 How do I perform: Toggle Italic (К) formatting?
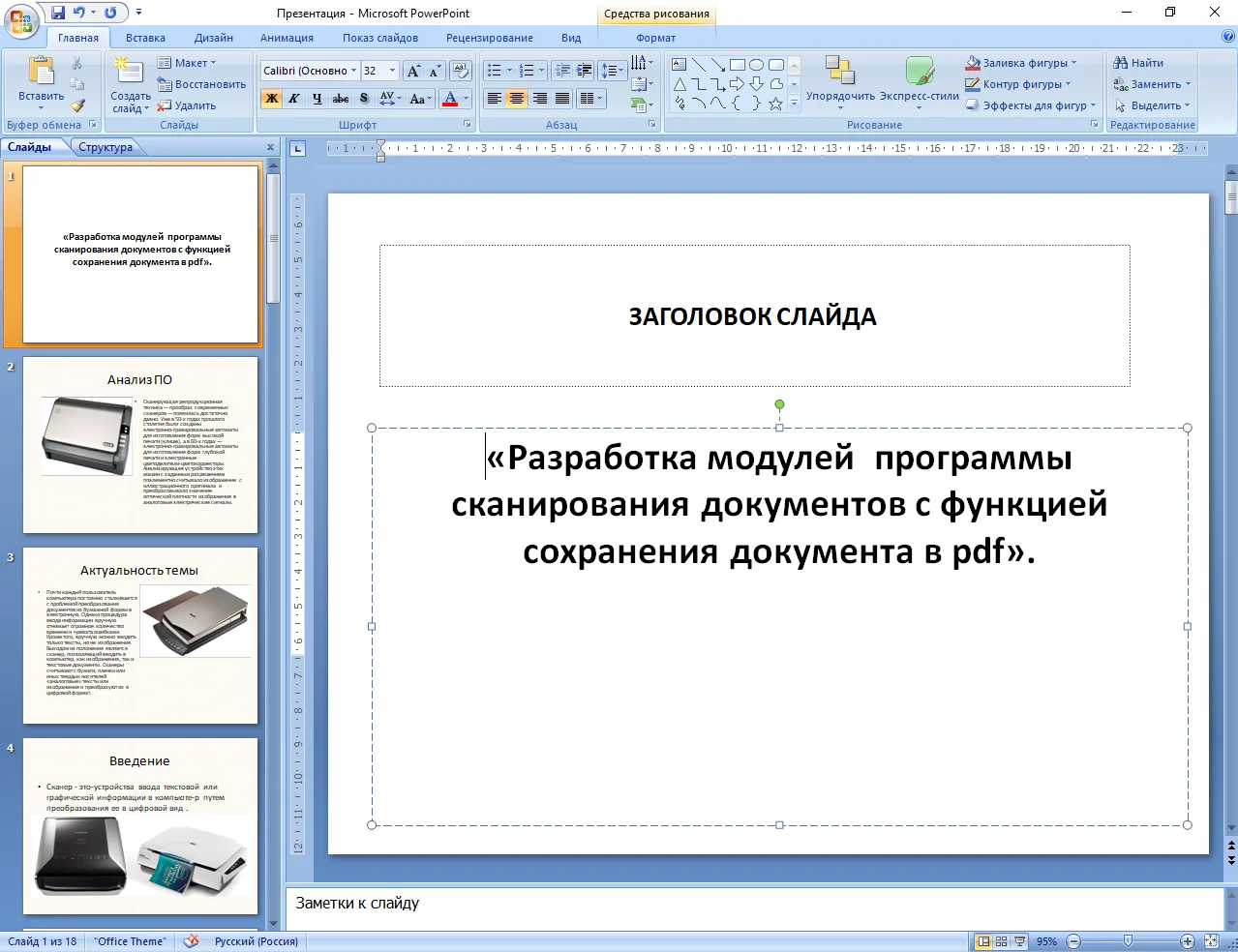pos(294,99)
